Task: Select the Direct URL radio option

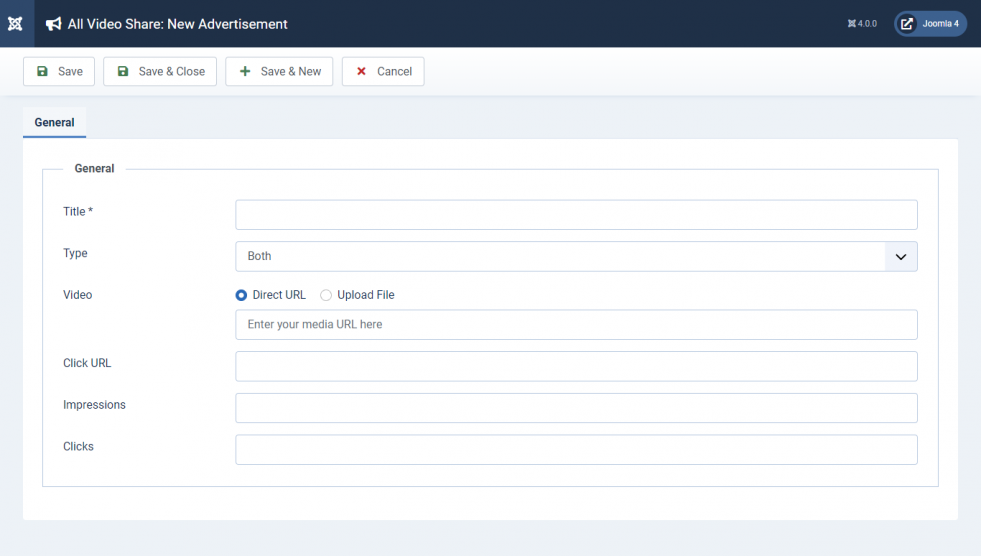Action: [x=241, y=295]
